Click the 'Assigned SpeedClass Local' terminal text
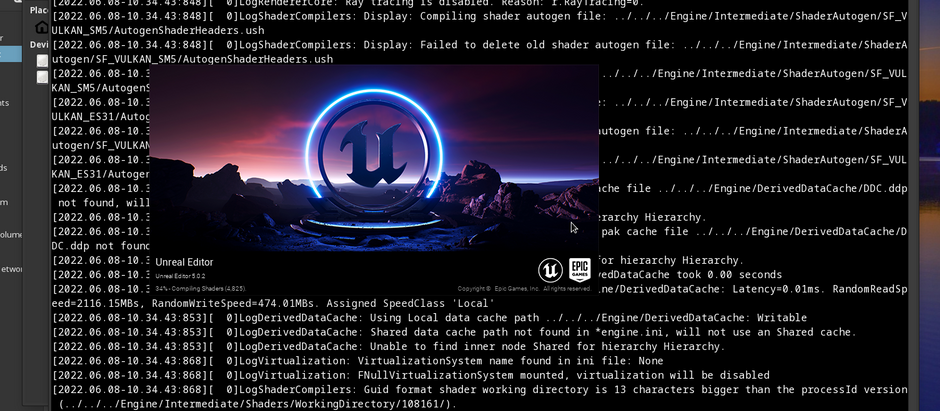 pyautogui.click(x=411, y=303)
